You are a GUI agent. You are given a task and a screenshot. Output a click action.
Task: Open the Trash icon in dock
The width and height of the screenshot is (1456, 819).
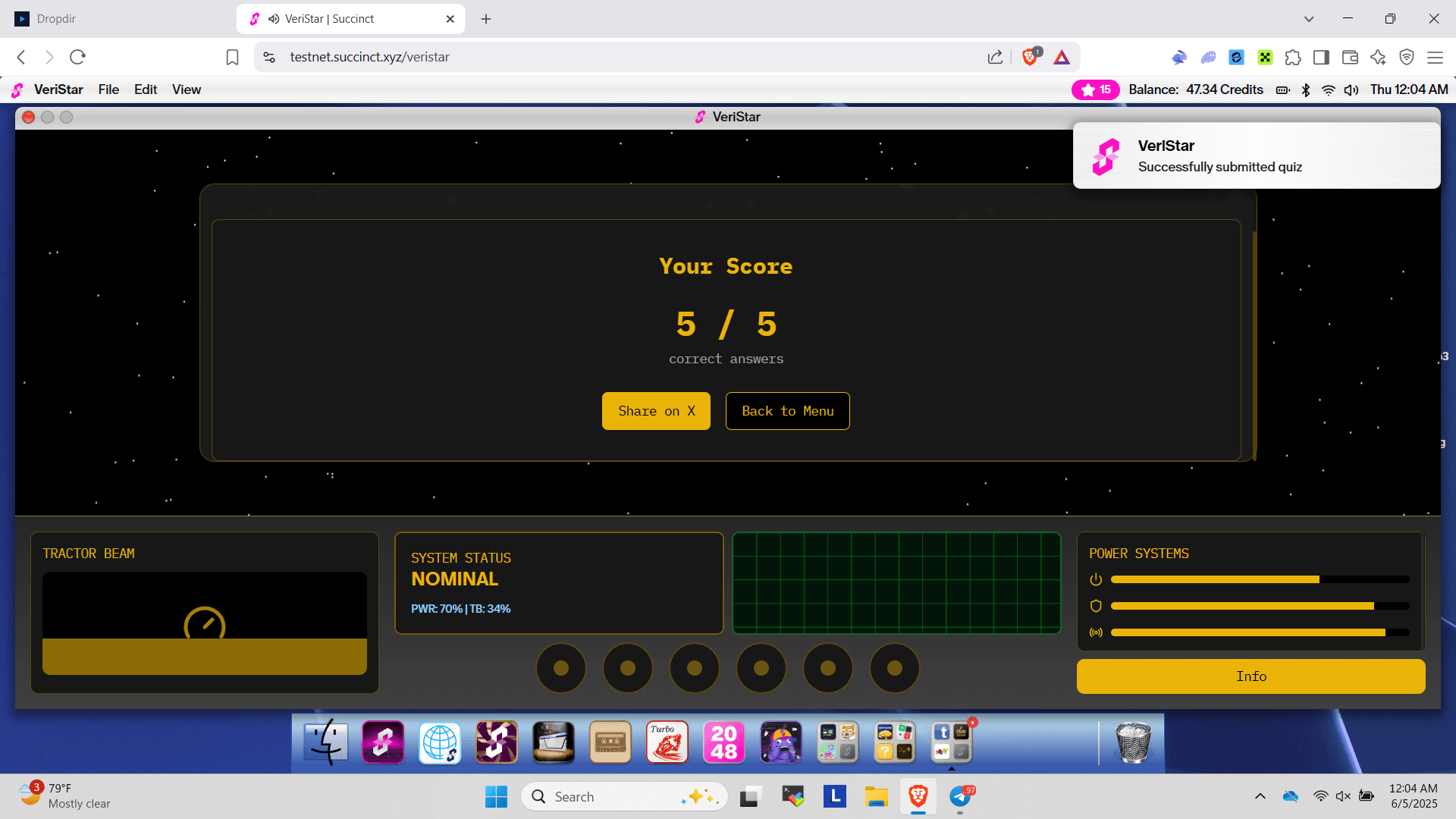point(1133,742)
